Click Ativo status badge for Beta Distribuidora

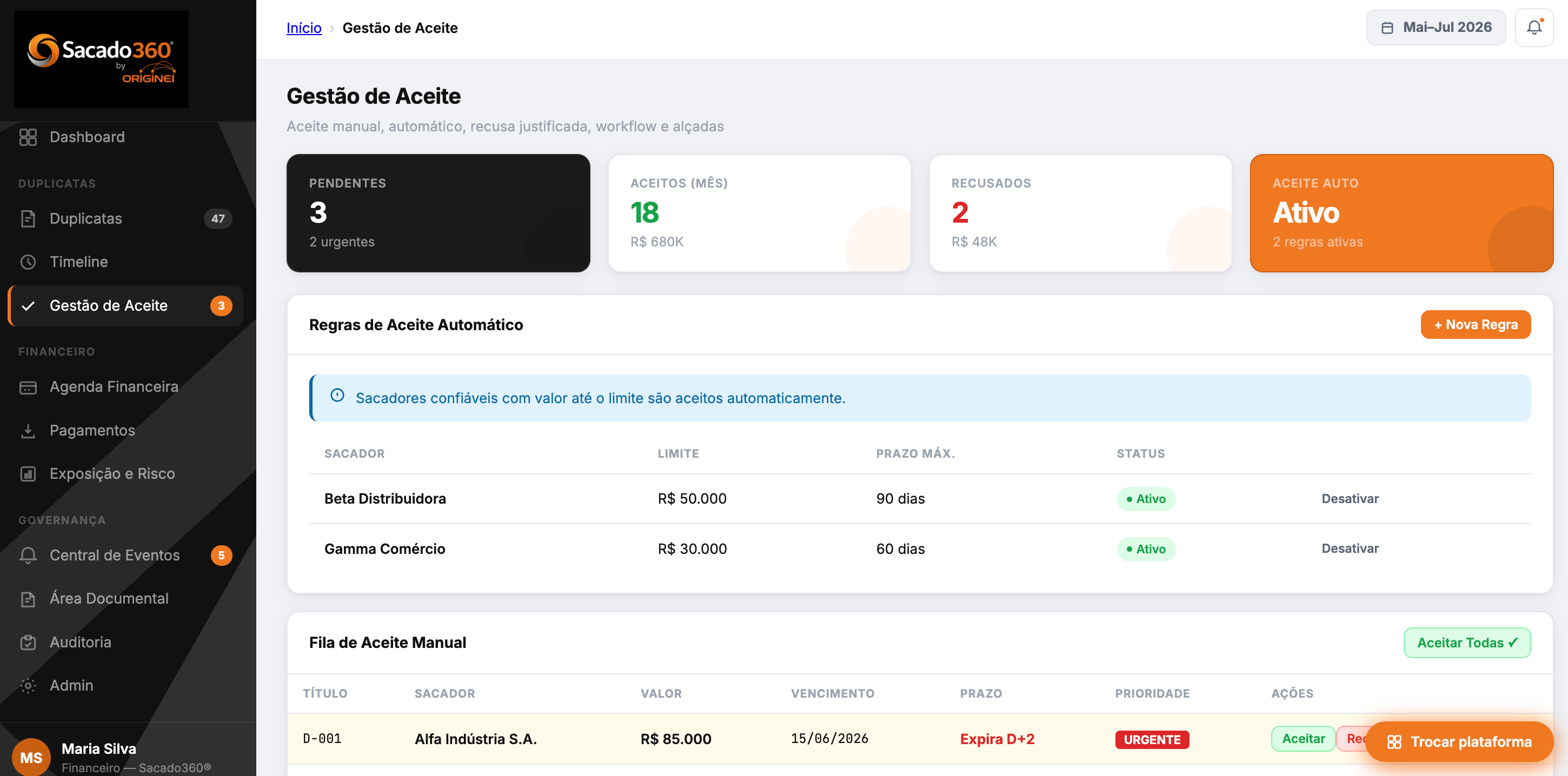coord(1146,499)
